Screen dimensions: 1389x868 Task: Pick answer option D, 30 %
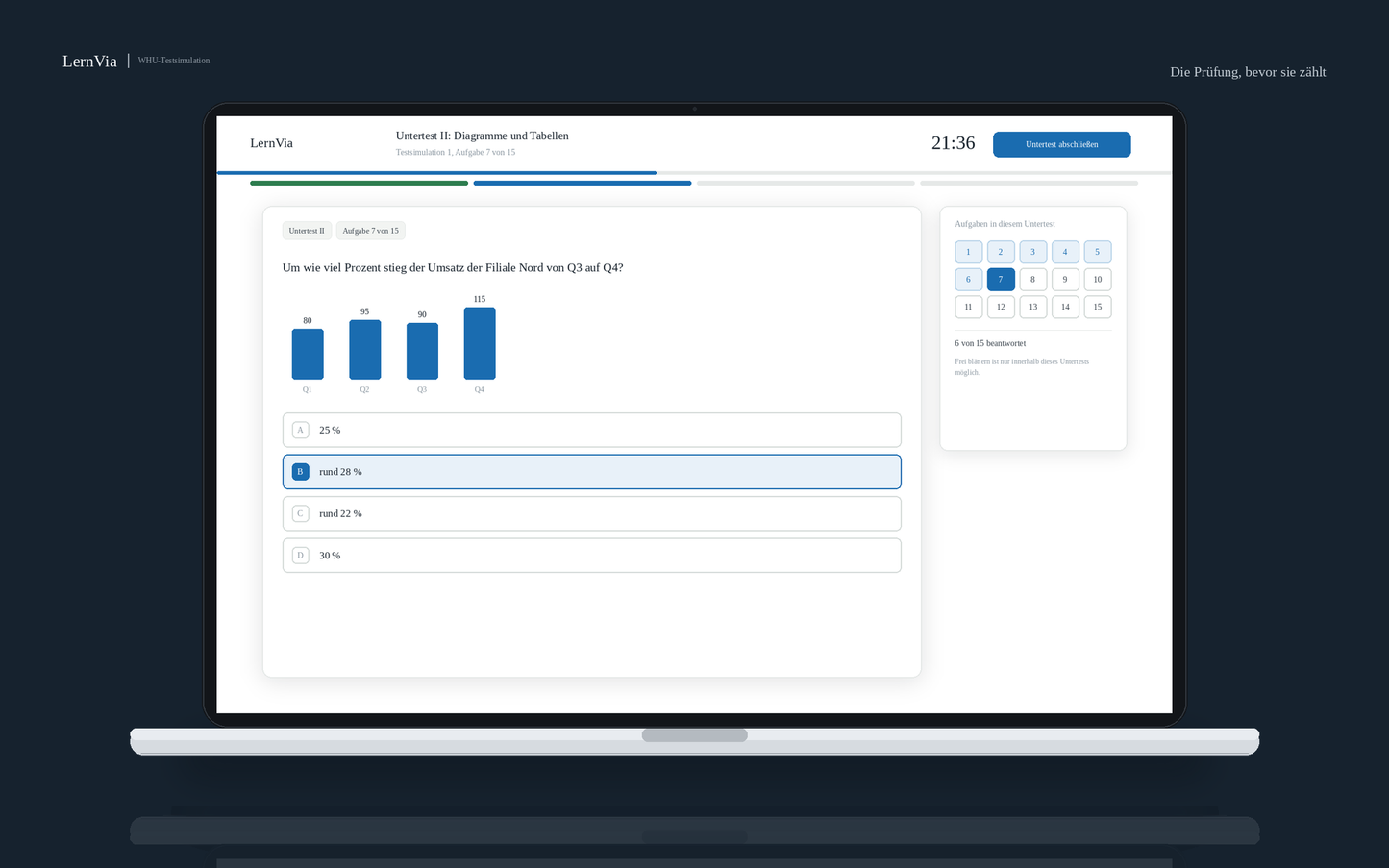(x=591, y=556)
